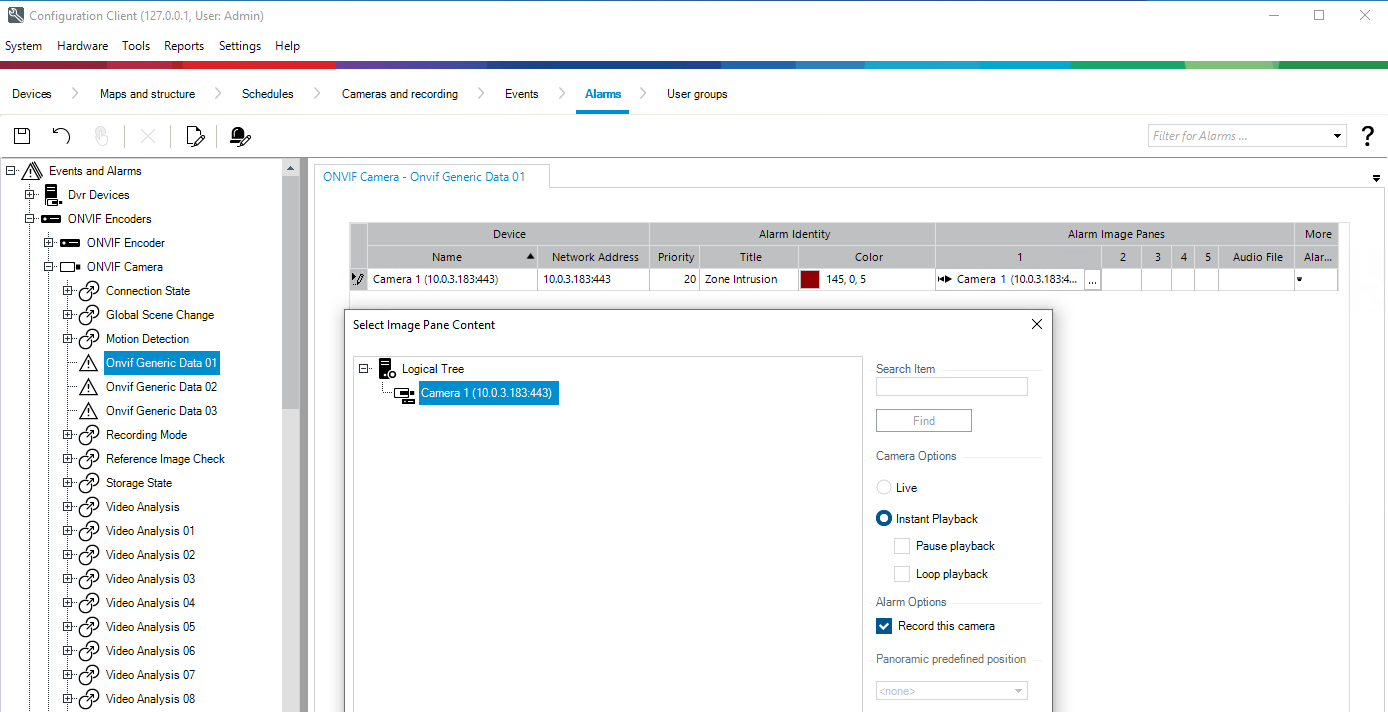This screenshot has width=1388, height=712.
Task: Select the Live radio button
Action: pos(884,488)
